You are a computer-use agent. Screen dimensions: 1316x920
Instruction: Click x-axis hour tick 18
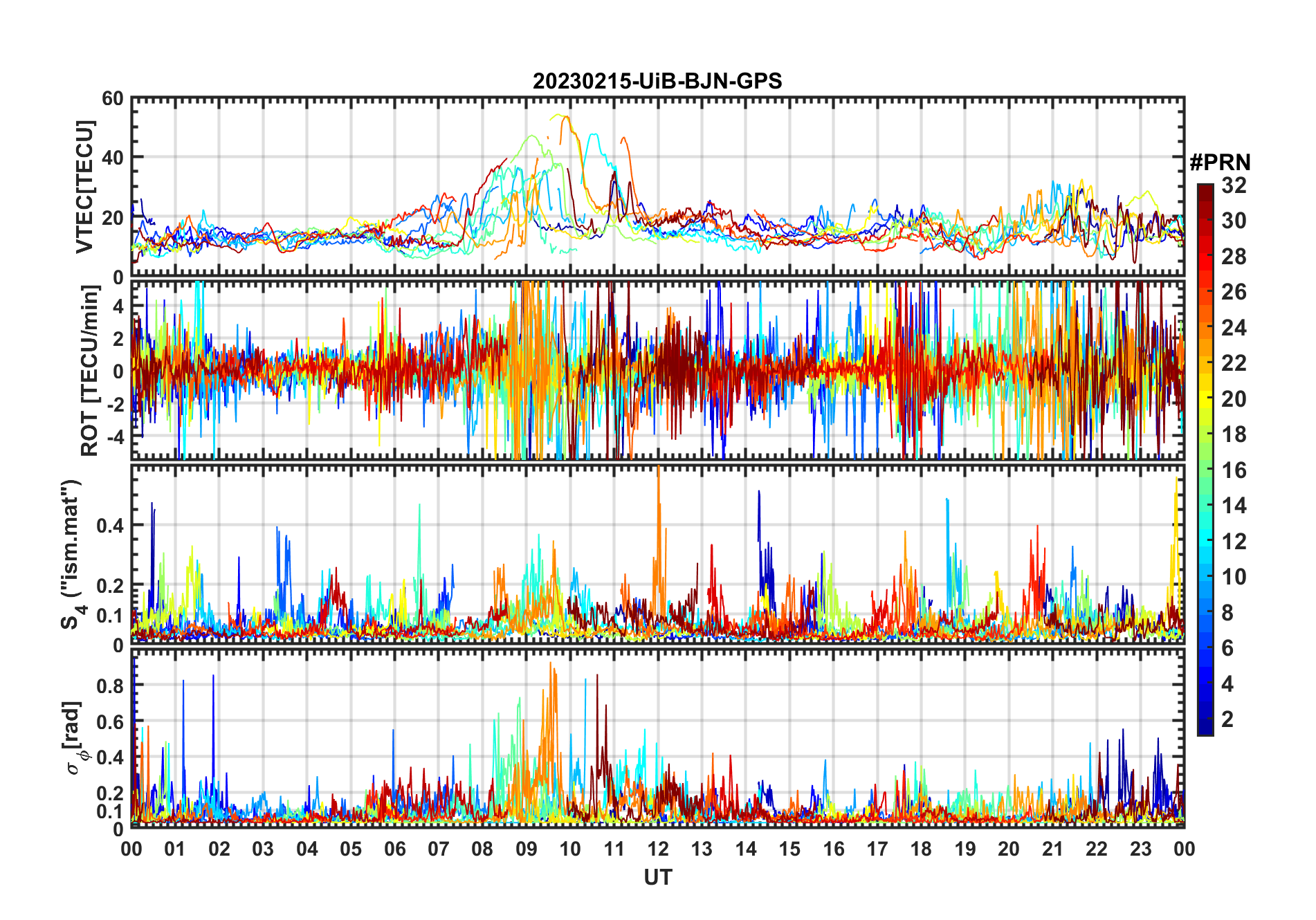(x=921, y=849)
